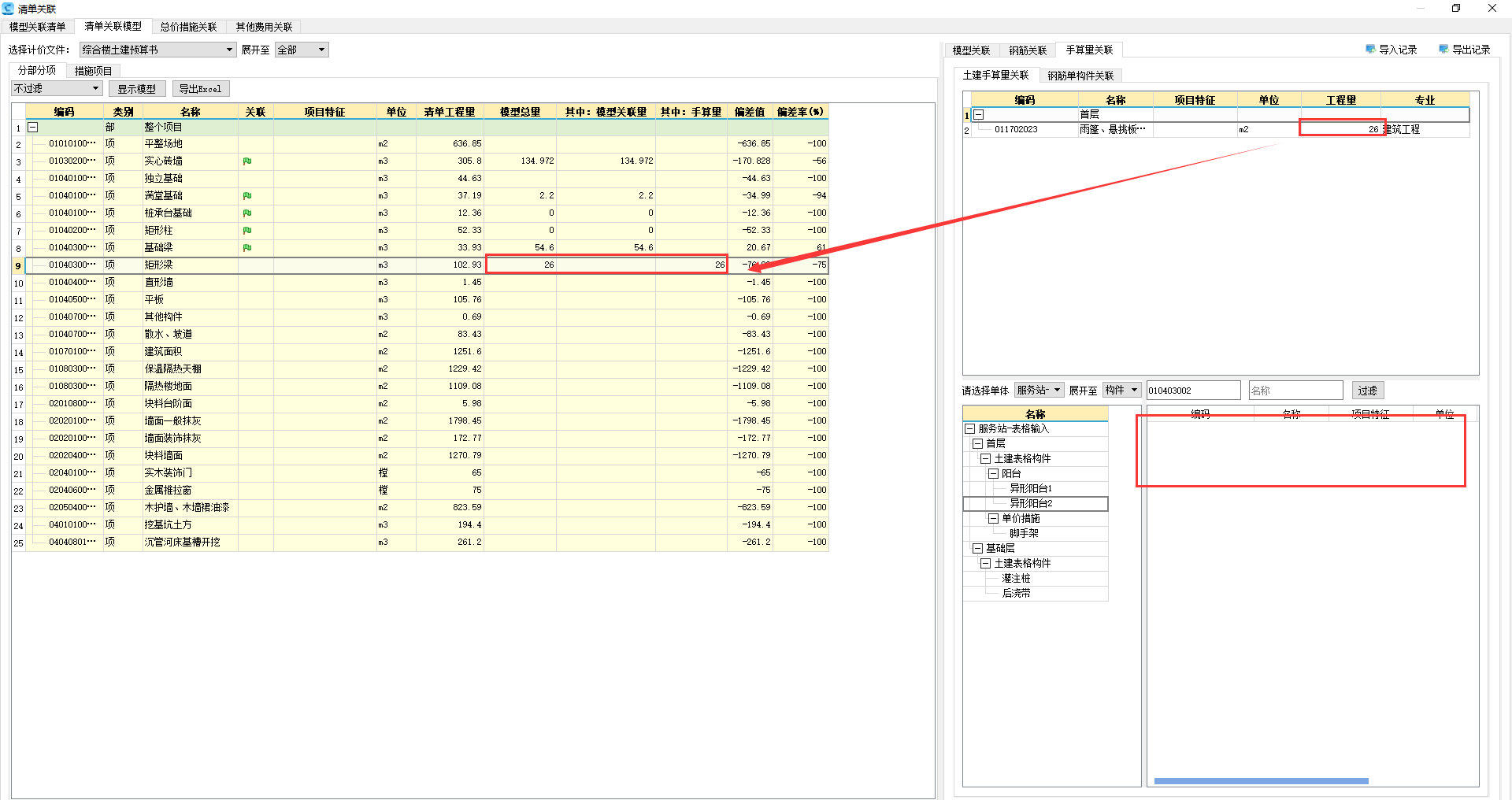Click the green link flag for 桩承台基础
This screenshot has width=1512, height=800.
[247, 213]
